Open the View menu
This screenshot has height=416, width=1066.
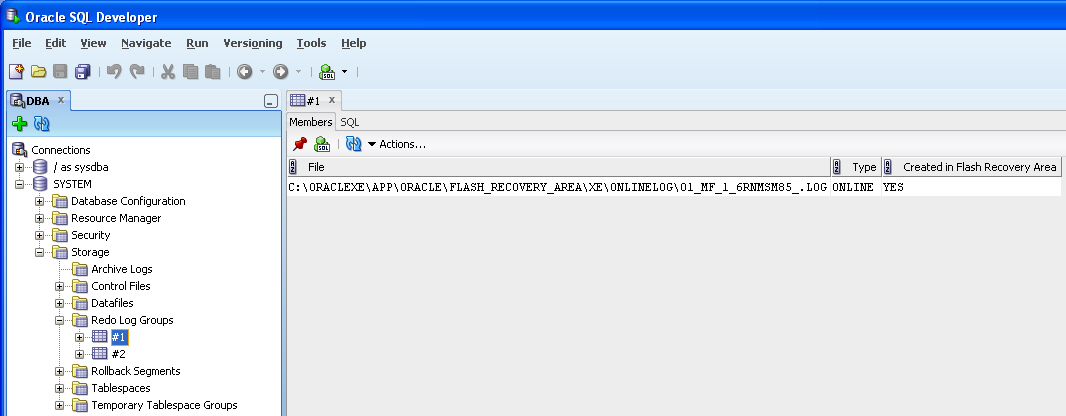[x=93, y=43]
